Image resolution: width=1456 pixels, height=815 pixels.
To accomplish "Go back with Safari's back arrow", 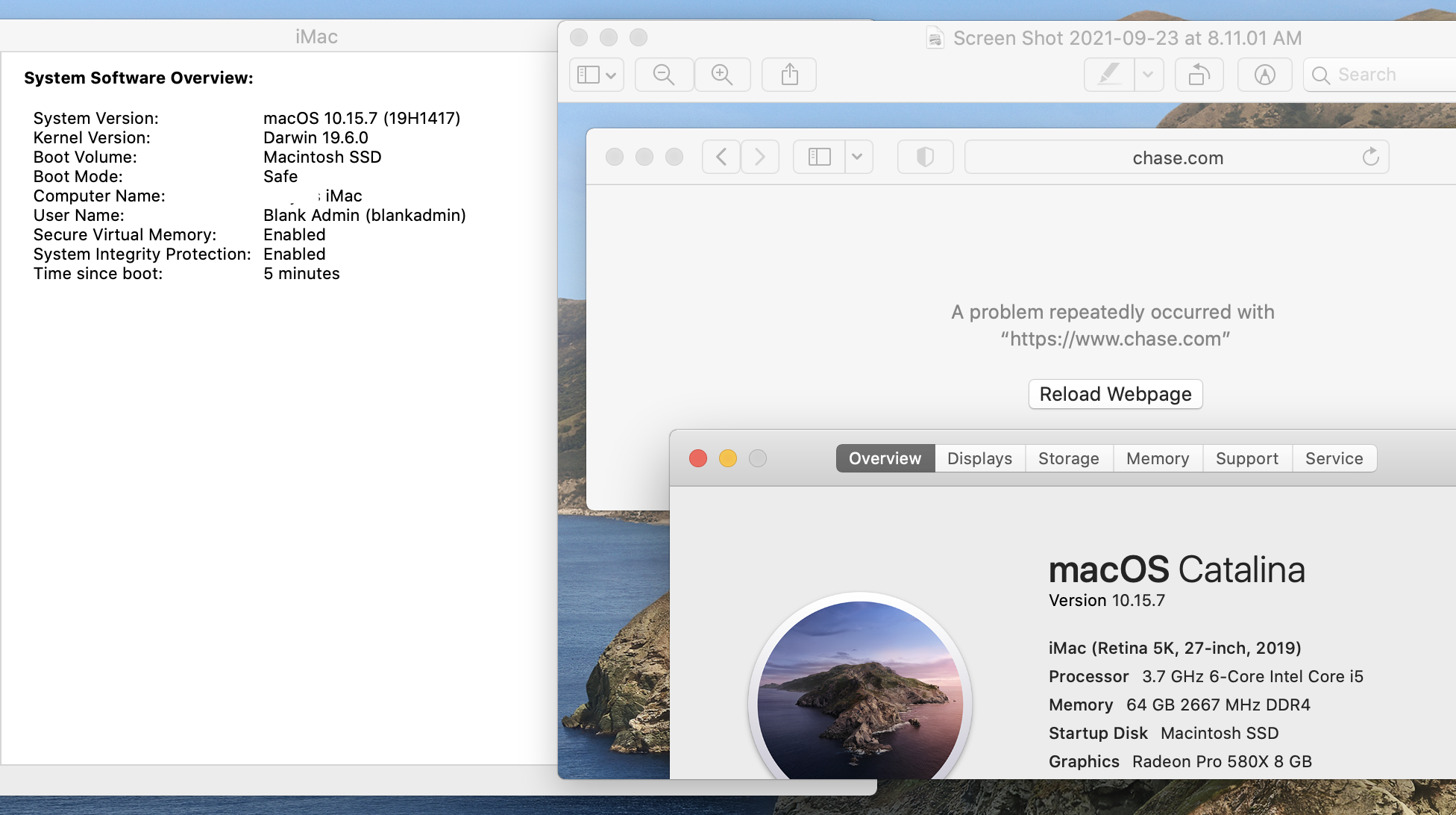I will [721, 157].
